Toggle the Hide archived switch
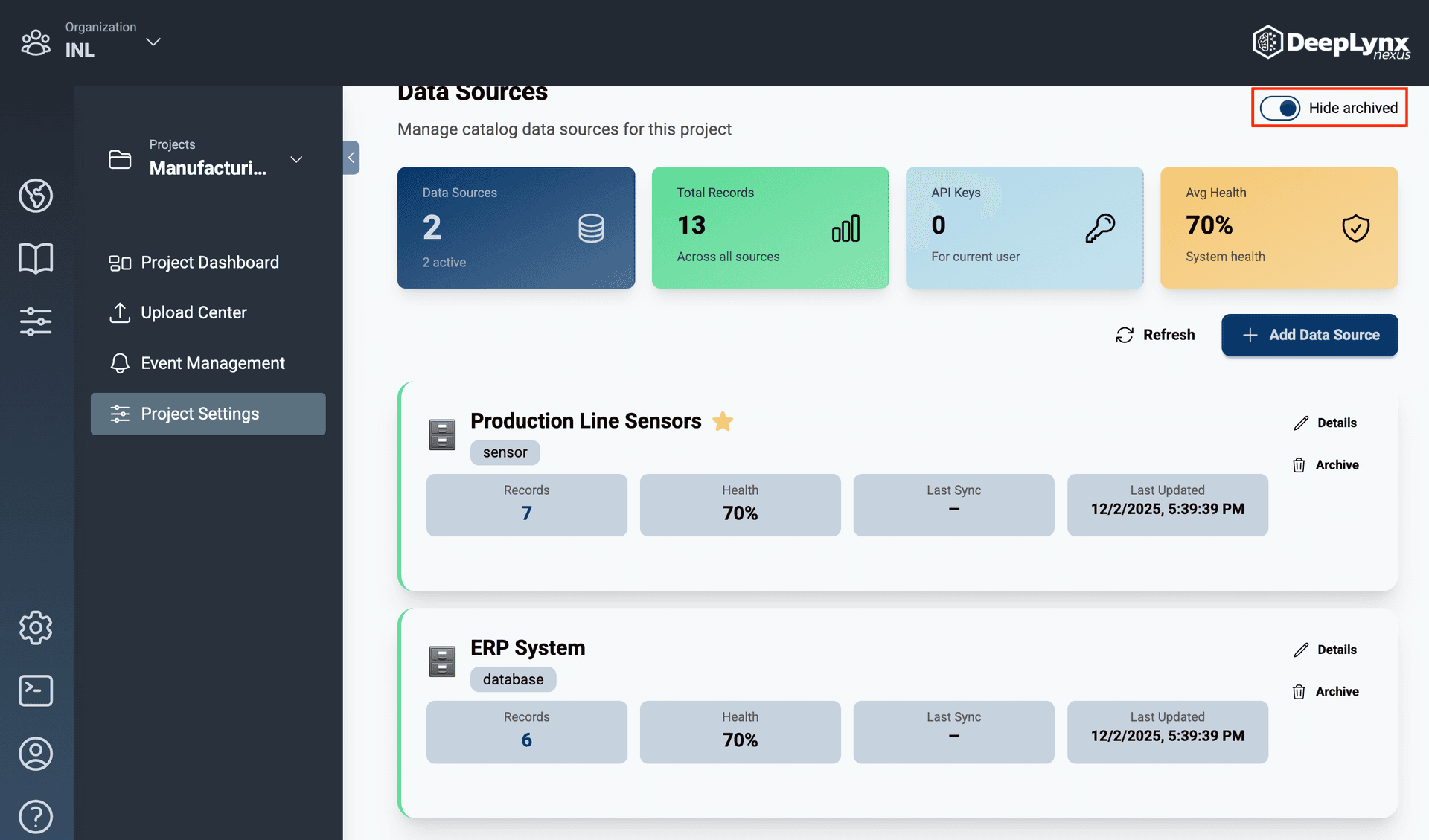 click(x=1279, y=108)
